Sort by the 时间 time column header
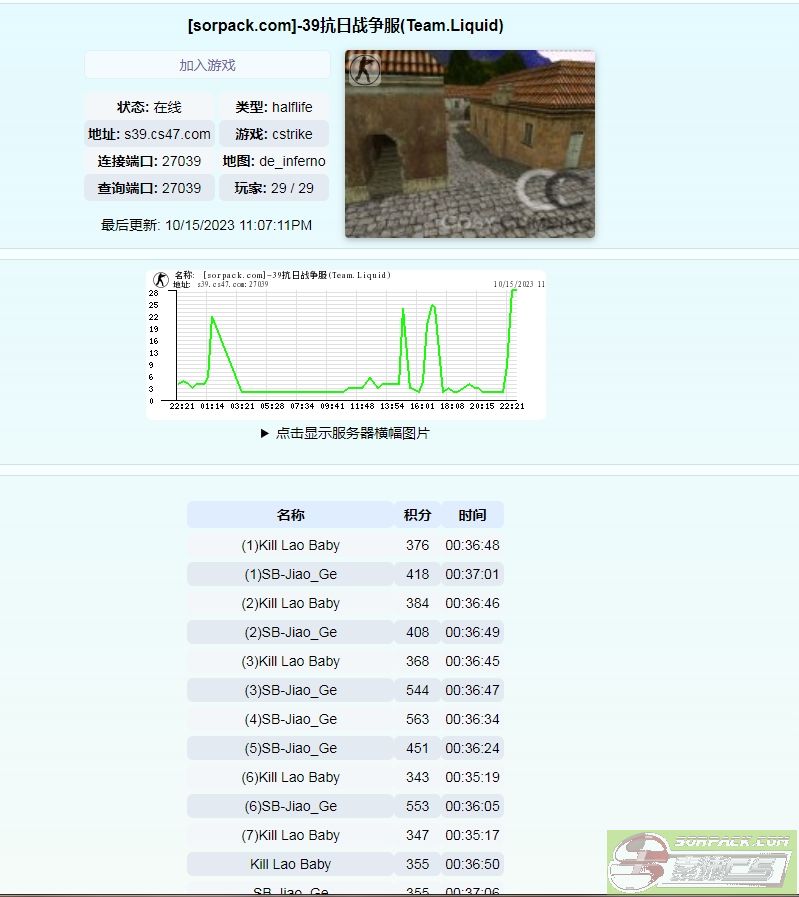The height and width of the screenshot is (897, 799). click(x=472, y=515)
